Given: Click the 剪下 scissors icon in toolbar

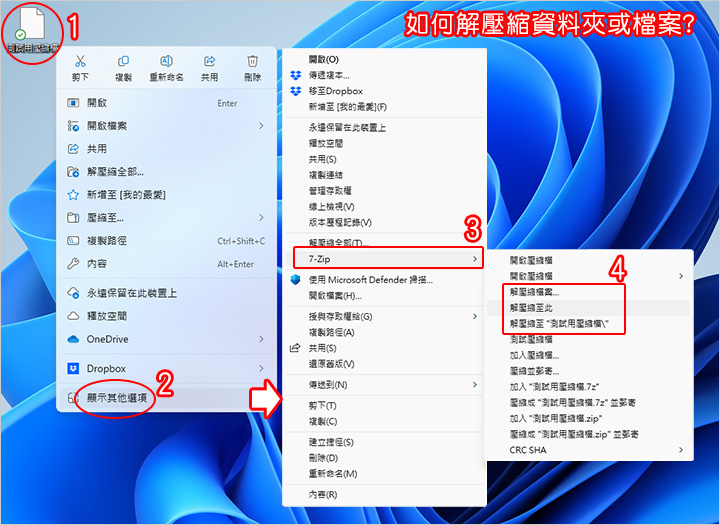Looking at the screenshot, I should (80, 61).
